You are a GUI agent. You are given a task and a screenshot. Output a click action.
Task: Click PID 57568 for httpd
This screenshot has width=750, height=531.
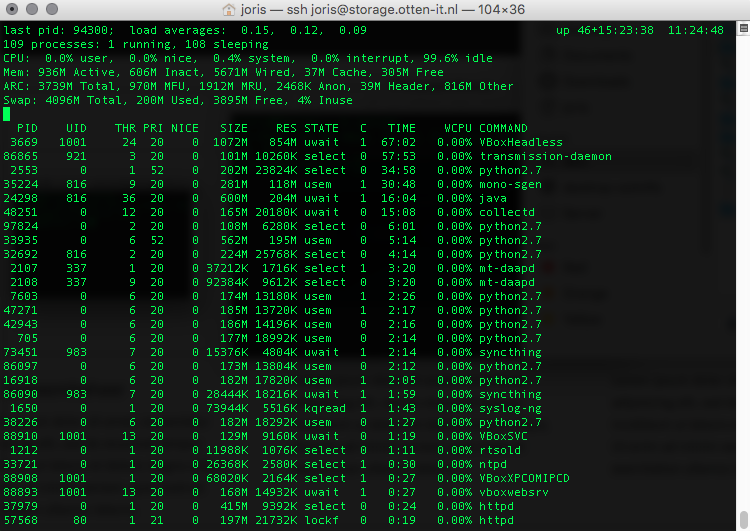(x=21, y=520)
